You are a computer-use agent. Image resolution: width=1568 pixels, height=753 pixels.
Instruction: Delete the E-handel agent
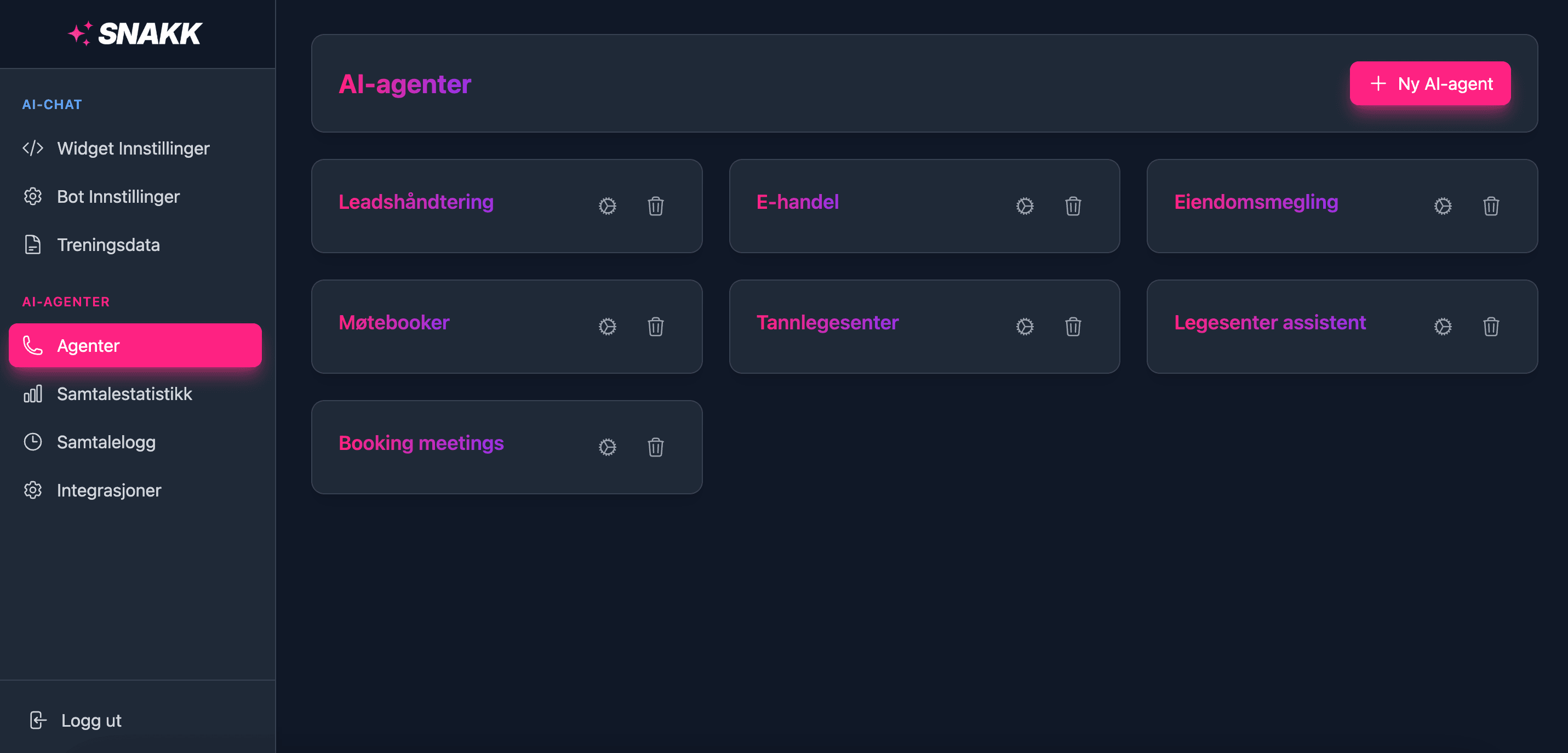coord(1073,206)
